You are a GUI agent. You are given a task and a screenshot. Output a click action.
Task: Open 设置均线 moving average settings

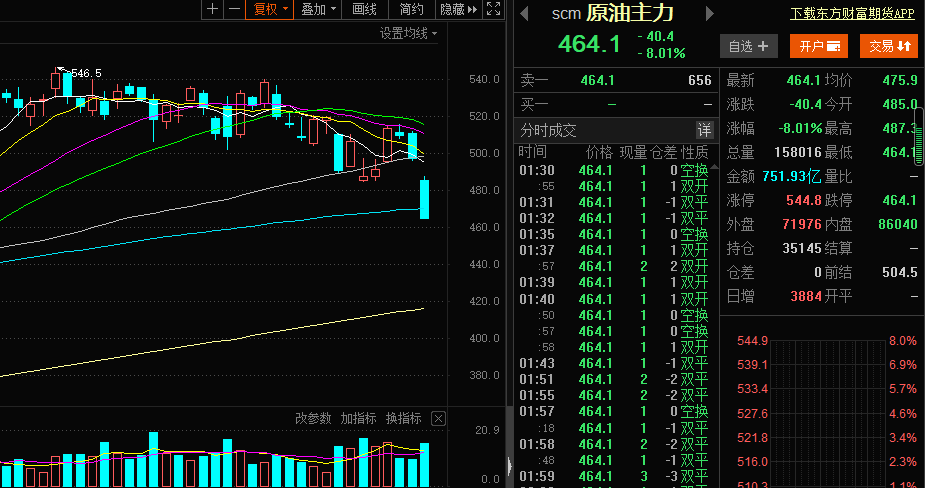[x=408, y=34]
